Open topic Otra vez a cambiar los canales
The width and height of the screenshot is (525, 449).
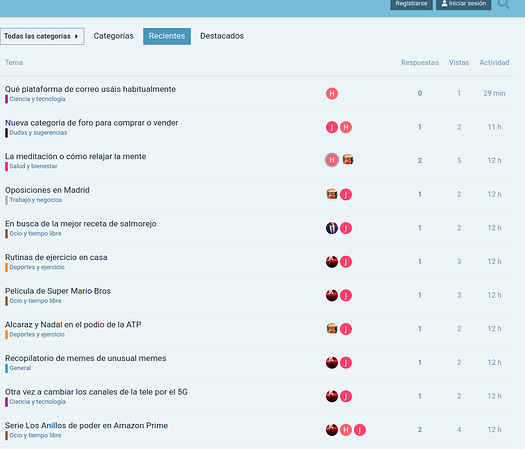click(x=96, y=392)
